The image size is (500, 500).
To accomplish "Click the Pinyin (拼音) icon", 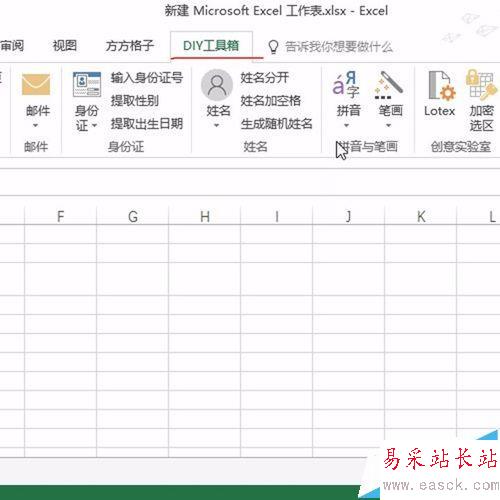I will (x=347, y=84).
